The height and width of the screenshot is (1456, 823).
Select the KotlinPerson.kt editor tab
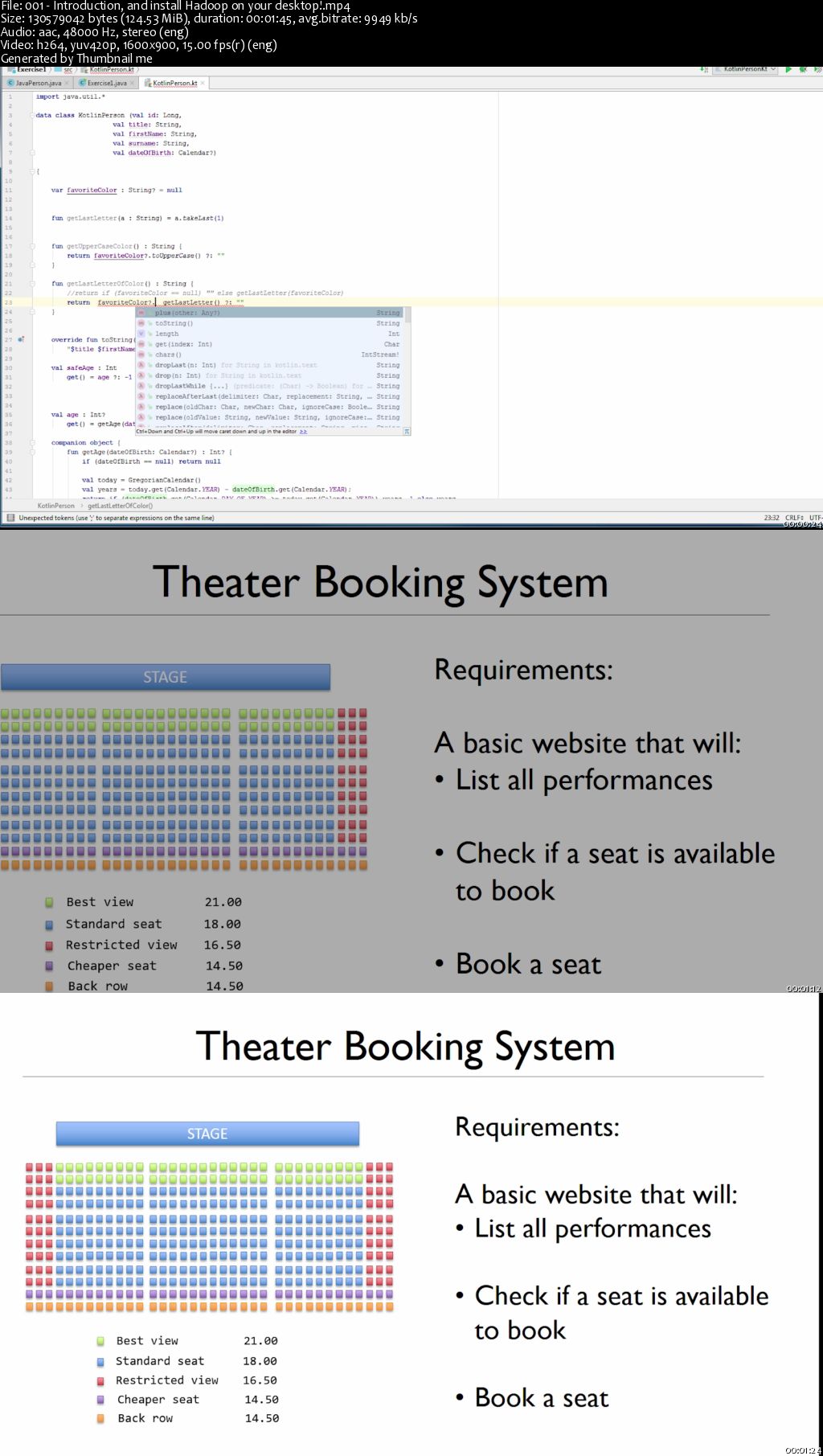pyautogui.click(x=174, y=83)
